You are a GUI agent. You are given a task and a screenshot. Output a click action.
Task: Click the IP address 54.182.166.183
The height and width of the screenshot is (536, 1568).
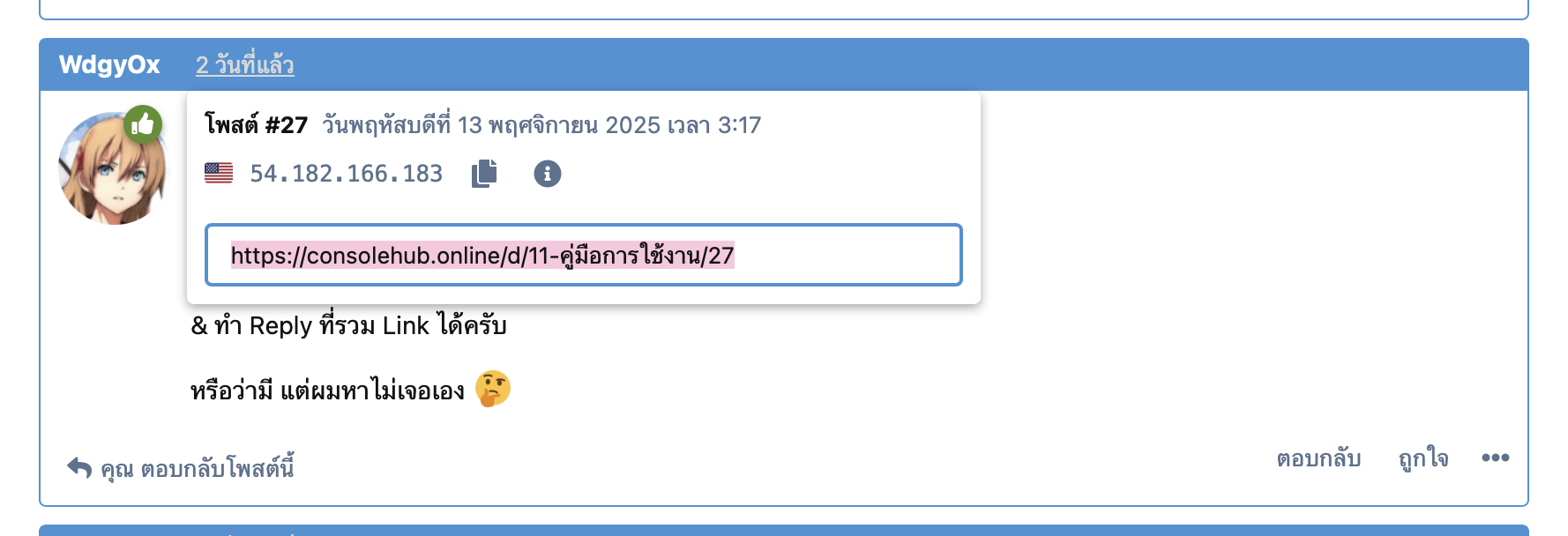click(x=346, y=174)
